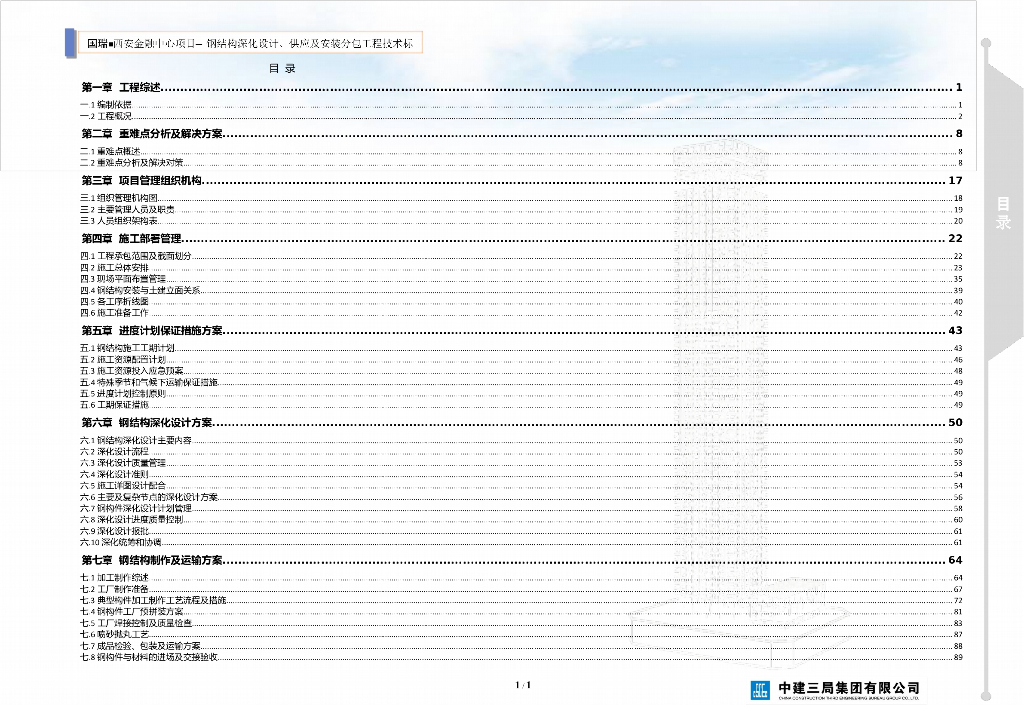Open 第六章 钢结构深化设计方案 chapter entry
The width and height of the screenshot is (1024, 724).
pyautogui.click(x=521, y=423)
